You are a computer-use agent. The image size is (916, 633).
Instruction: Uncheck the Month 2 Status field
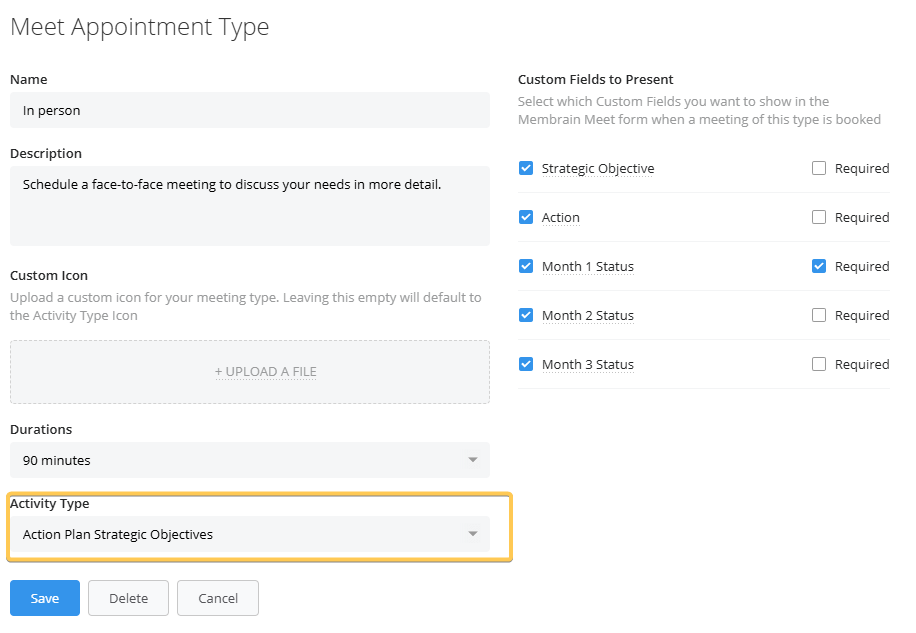point(526,315)
